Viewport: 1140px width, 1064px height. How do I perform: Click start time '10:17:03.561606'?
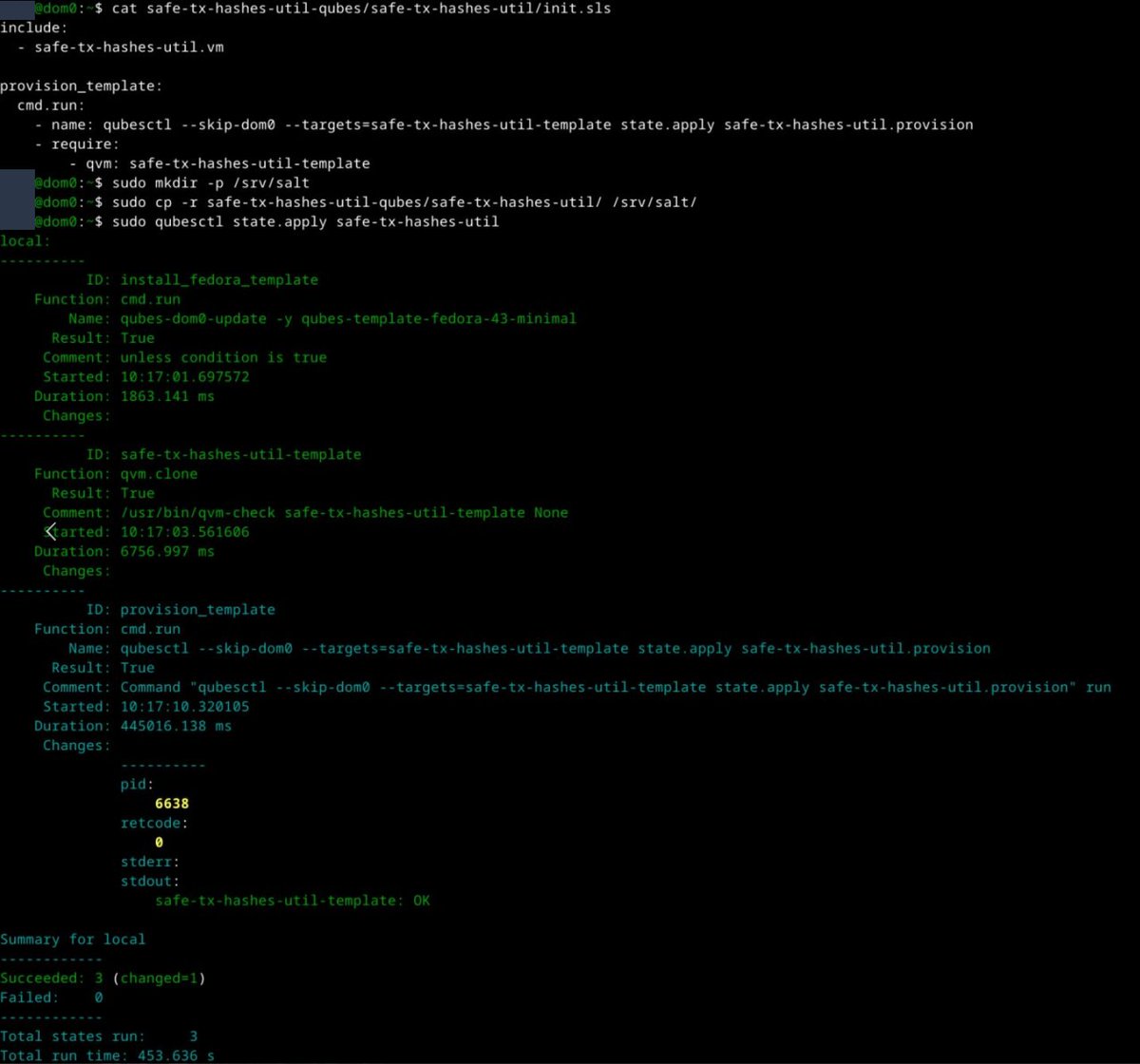[x=185, y=532]
